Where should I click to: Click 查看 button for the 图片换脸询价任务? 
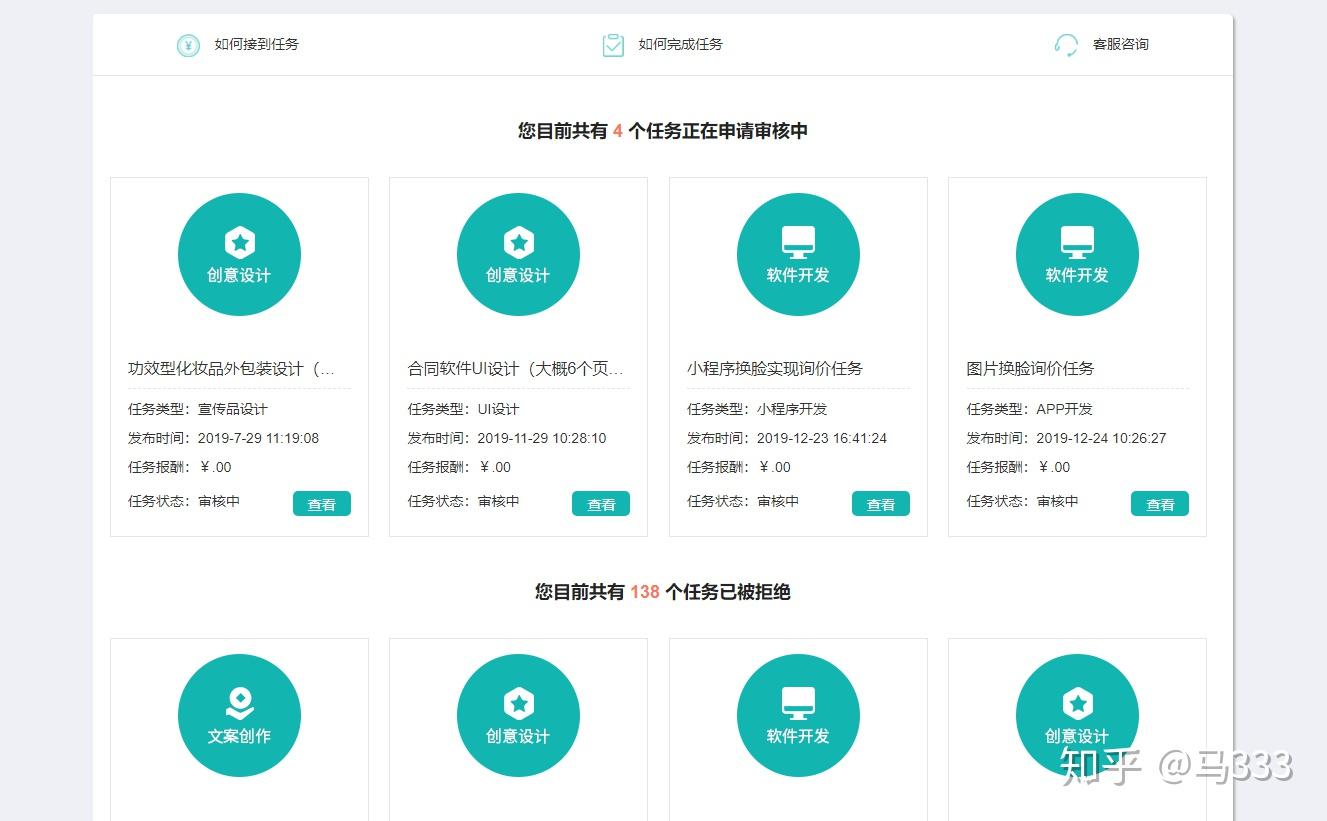click(x=1160, y=504)
